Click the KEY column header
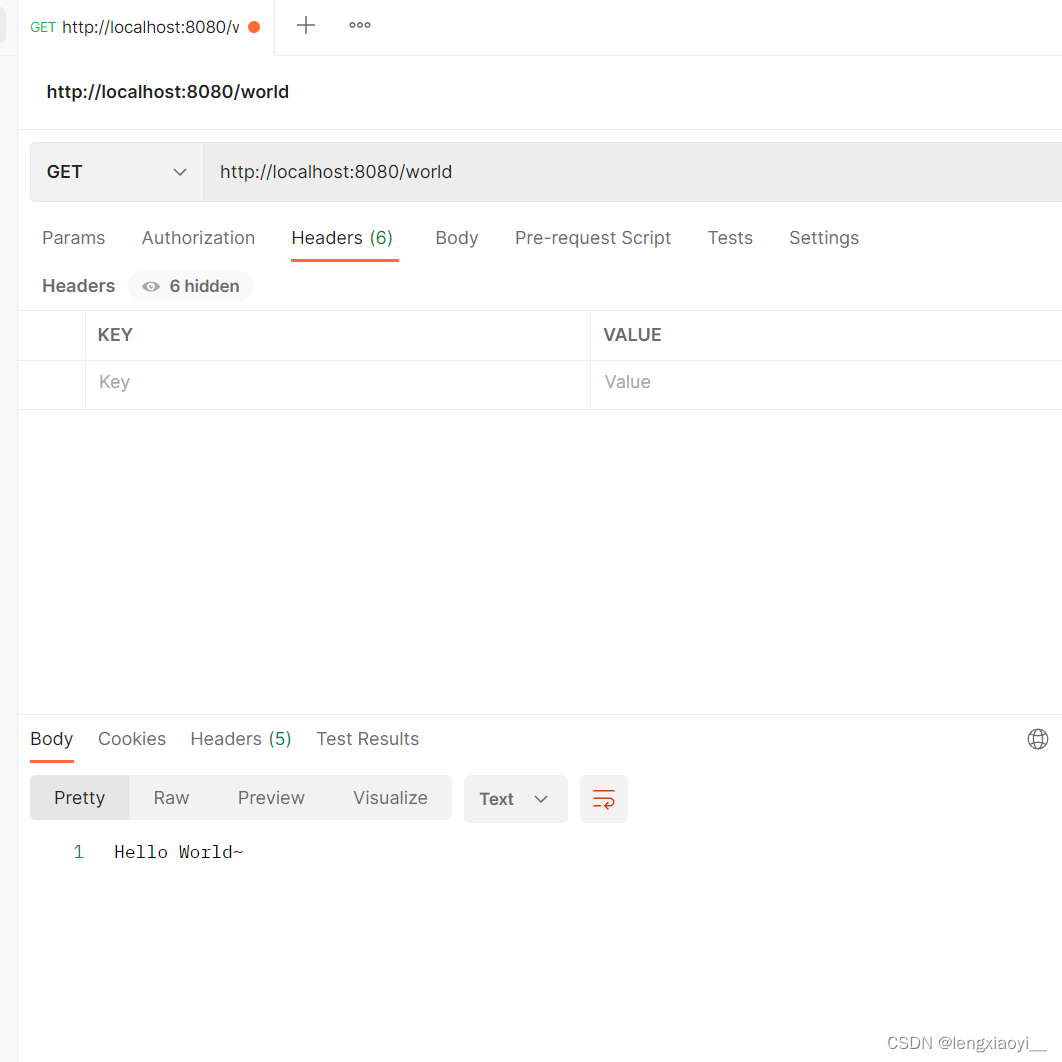Screen dimensions: 1062x1062 pyautogui.click(x=115, y=335)
